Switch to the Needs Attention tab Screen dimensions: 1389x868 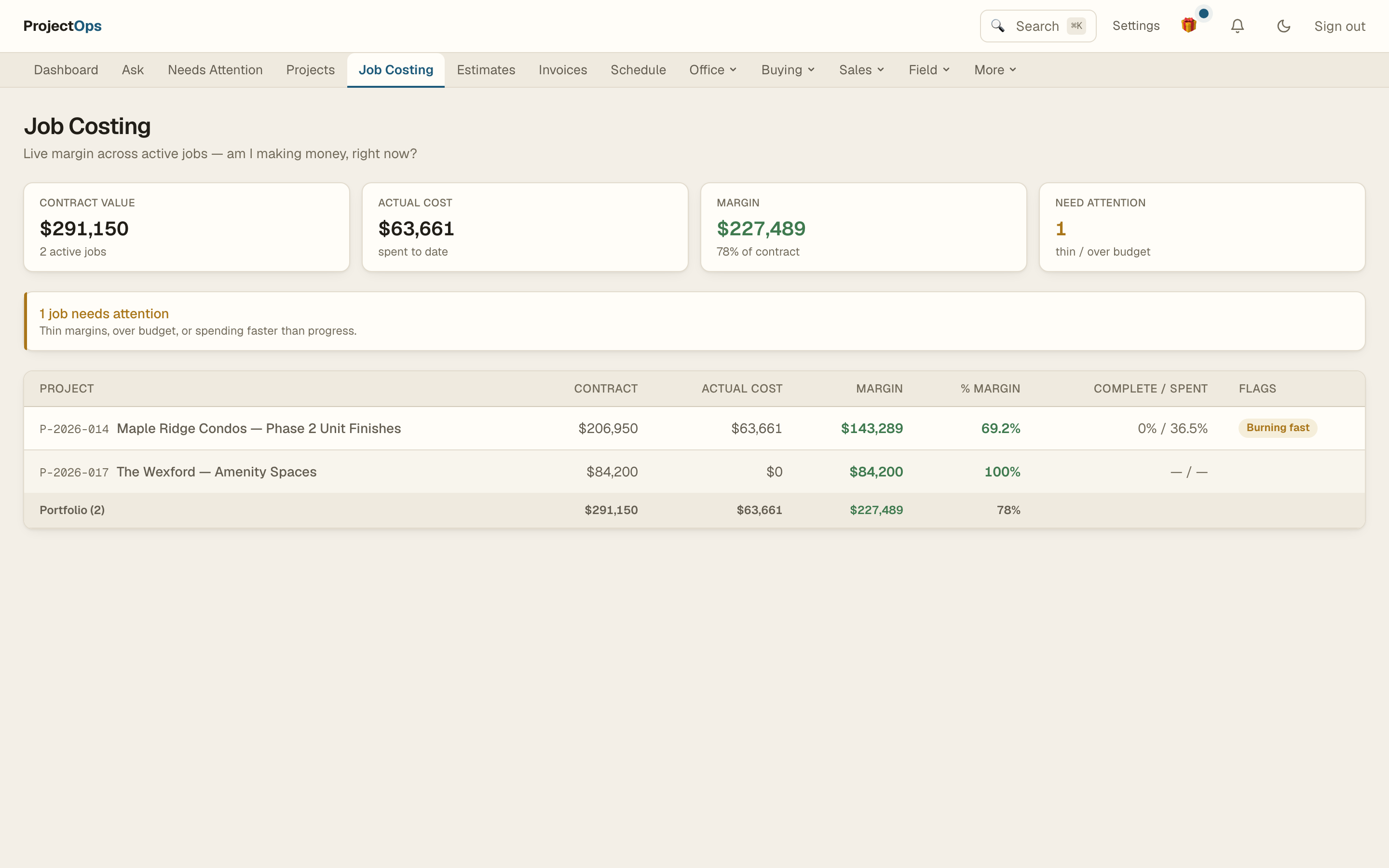(x=215, y=70)
